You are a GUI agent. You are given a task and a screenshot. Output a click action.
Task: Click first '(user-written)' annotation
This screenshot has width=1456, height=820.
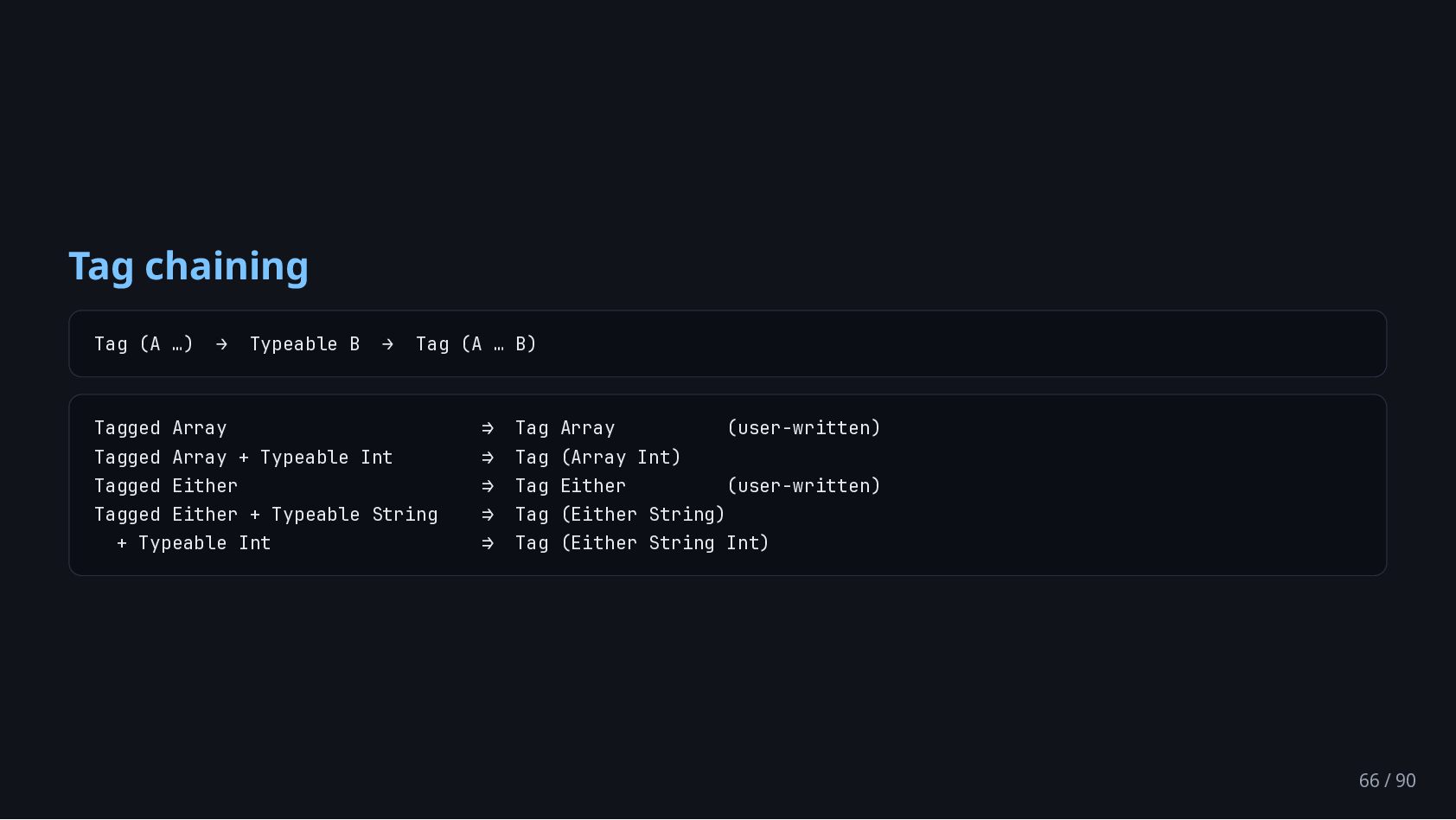(x=804, y=428)
